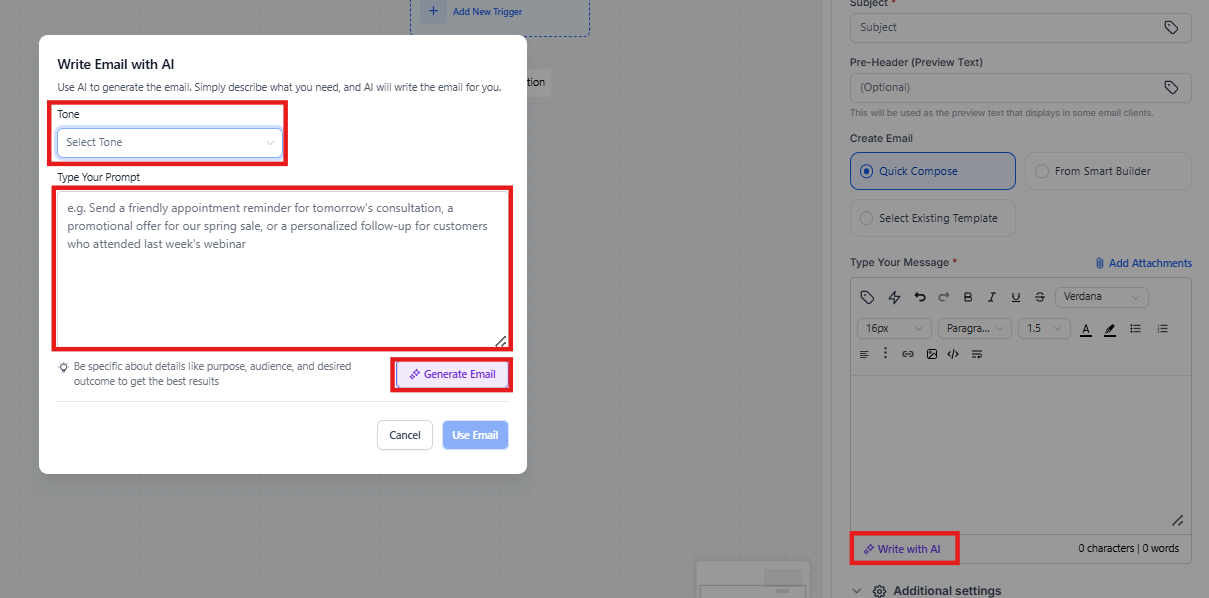Toggle bold formatting in the message editor
1209x598 pixels.
tap(967, 297)
